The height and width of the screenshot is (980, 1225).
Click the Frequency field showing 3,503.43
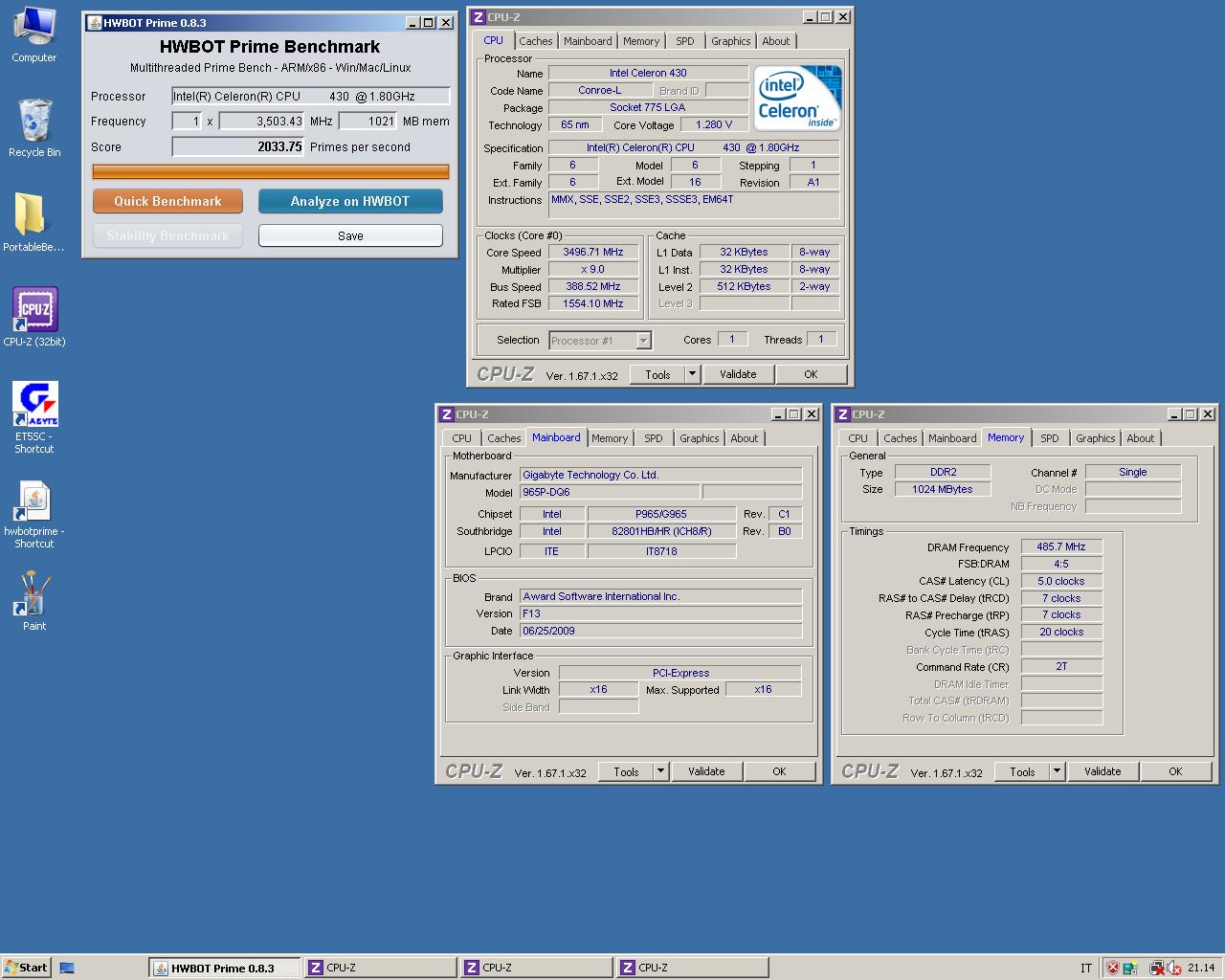pos(262,121)
